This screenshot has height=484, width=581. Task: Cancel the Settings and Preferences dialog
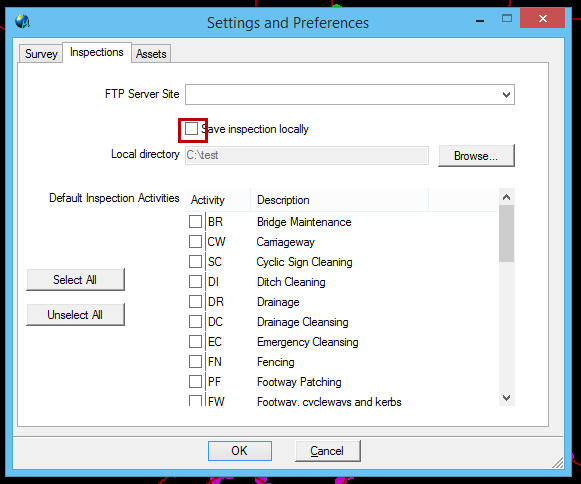pos(328,451)
